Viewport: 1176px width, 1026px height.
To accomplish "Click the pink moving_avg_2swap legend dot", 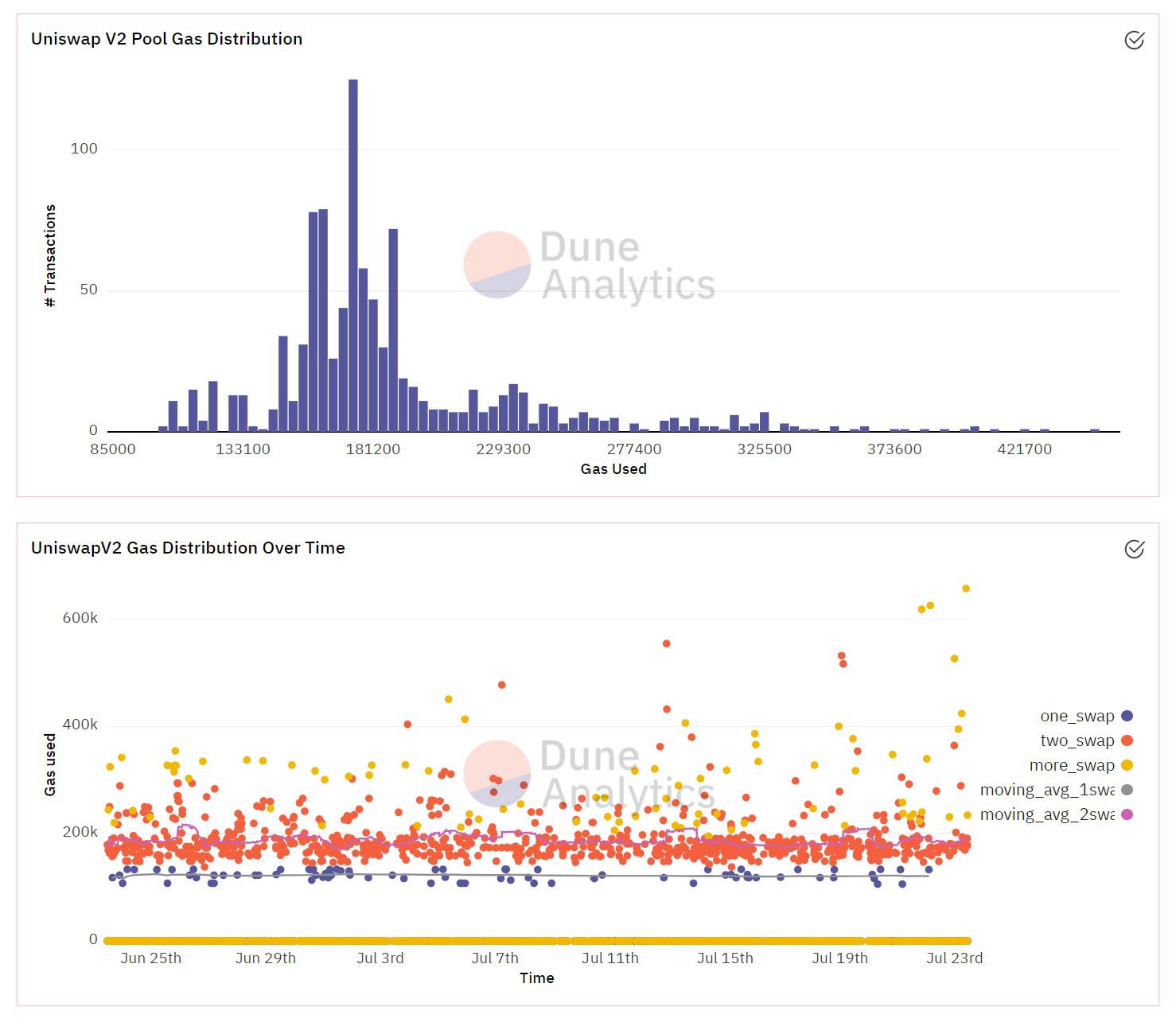I will point(1127,814).
